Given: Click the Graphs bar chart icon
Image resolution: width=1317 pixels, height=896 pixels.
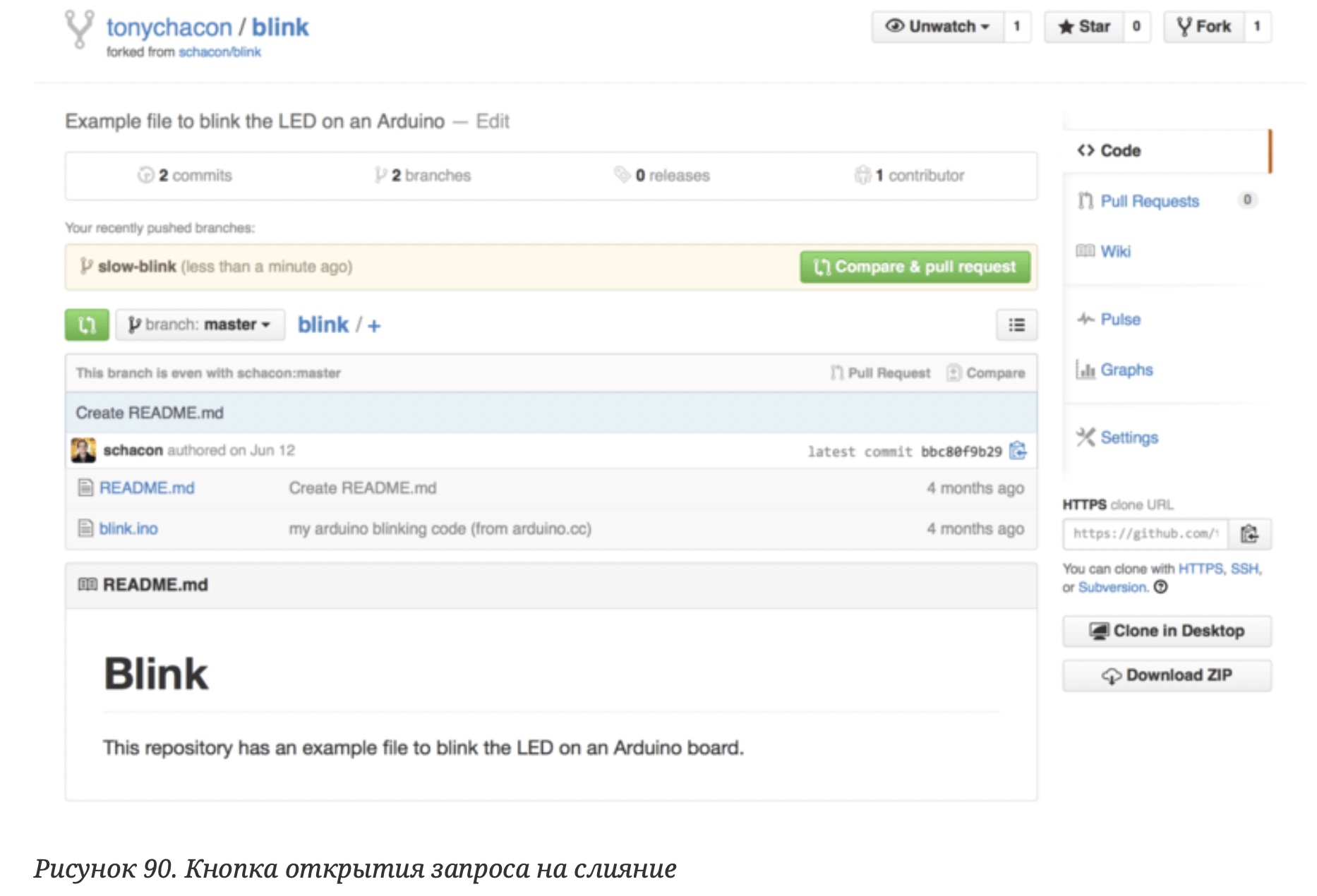Looking at the screenshot, I should tap(1086, 369).
